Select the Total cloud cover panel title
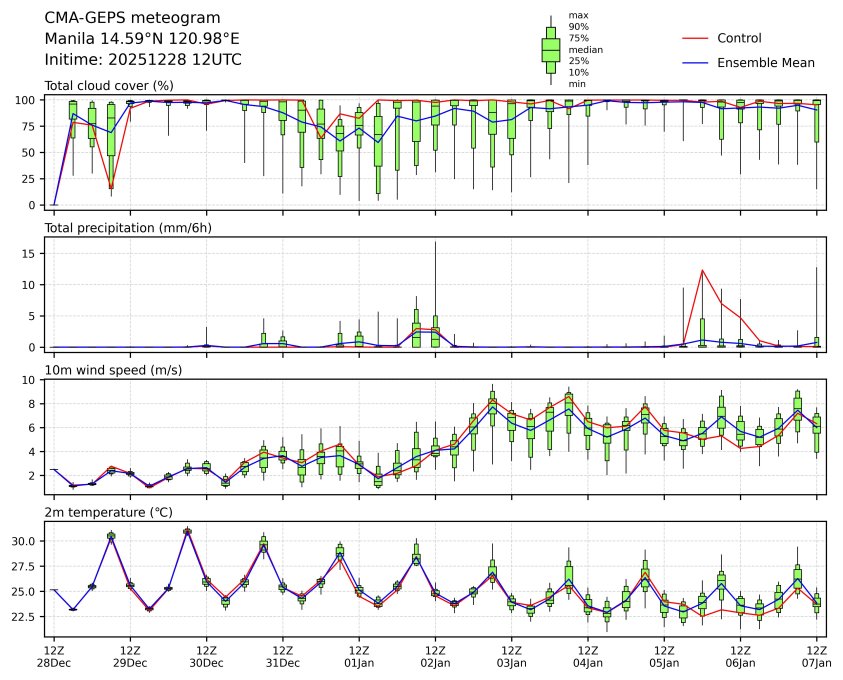Screen dimensions: 843x680 point(109,85)
